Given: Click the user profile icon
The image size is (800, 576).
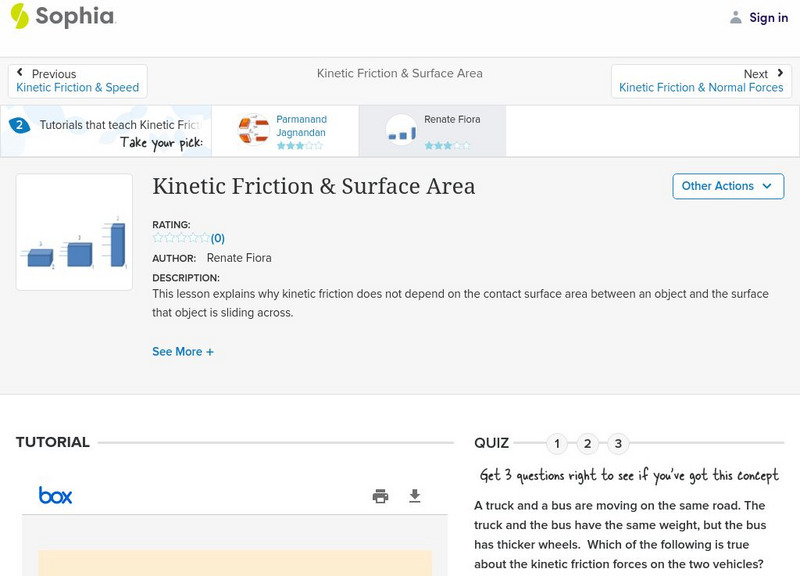Looking at the screenshot, I should pyautogui.click(x=736, y=17).
